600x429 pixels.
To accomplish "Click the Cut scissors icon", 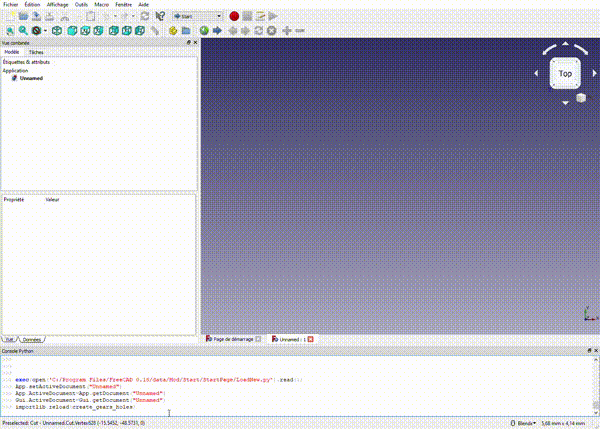I will [x=65, y=16].
